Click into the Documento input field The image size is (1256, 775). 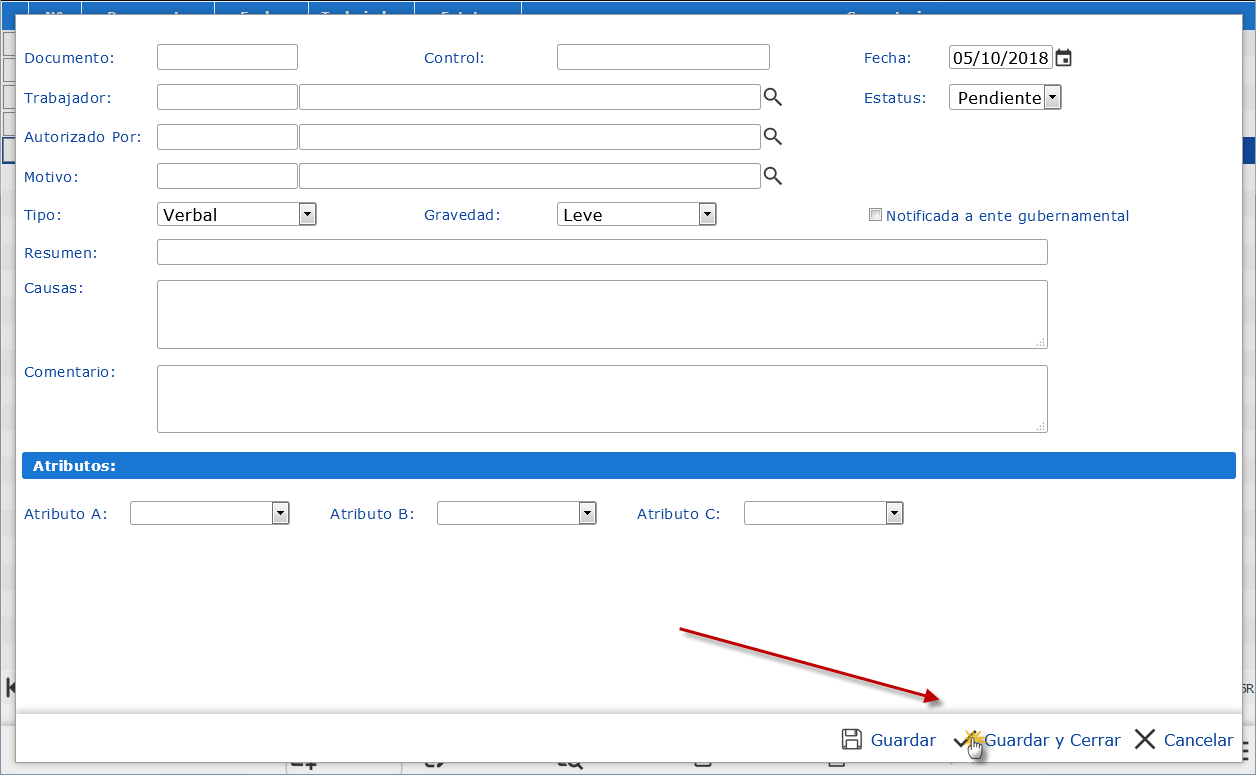(227, 58)
